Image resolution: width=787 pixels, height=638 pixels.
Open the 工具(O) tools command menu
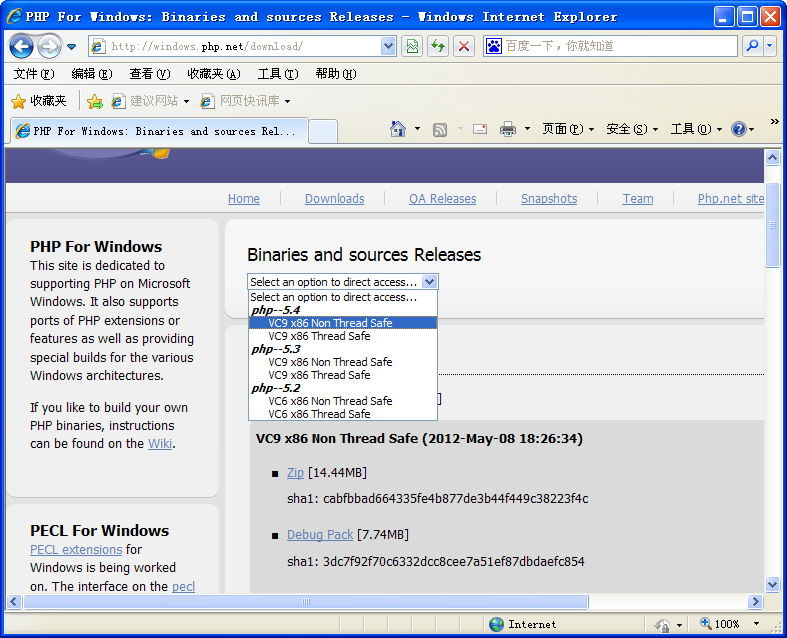point(697,130)
